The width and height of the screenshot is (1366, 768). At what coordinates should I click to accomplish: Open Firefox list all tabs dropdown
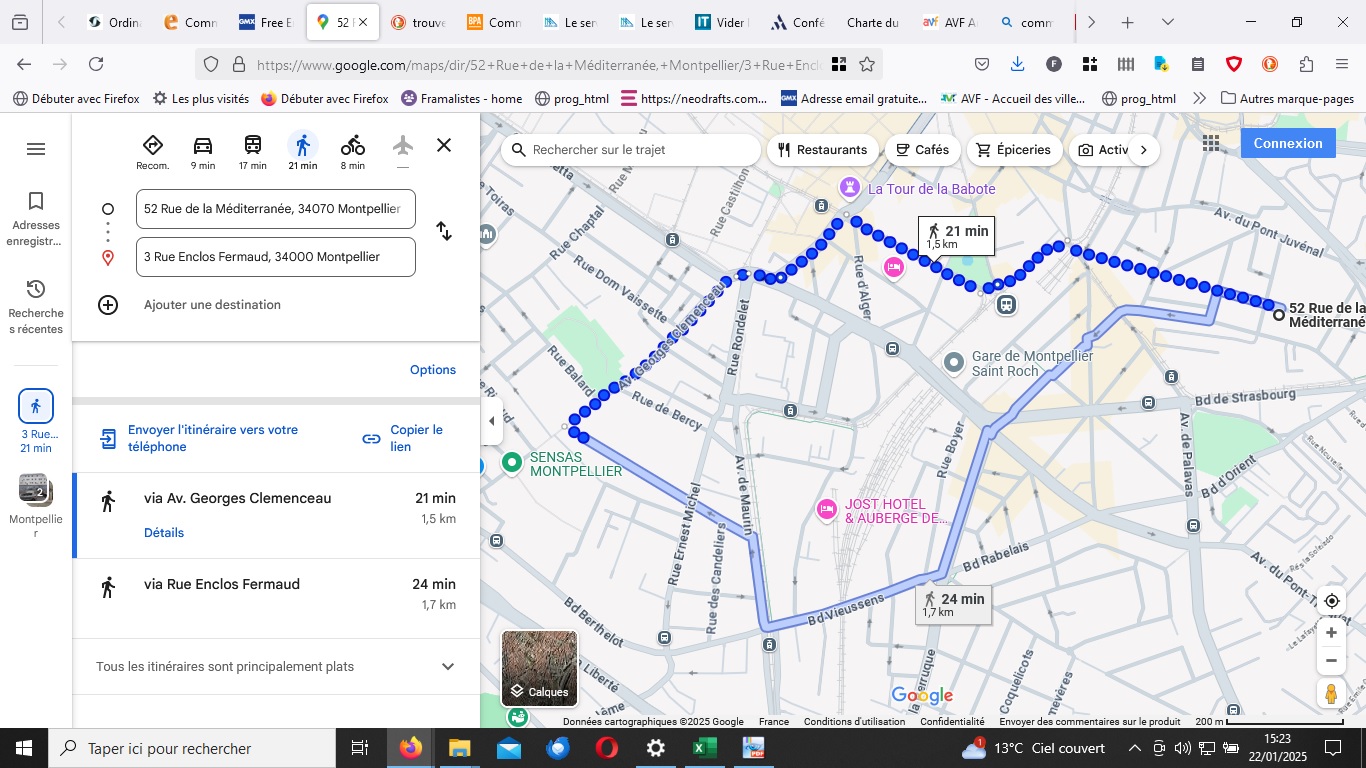1168,22
